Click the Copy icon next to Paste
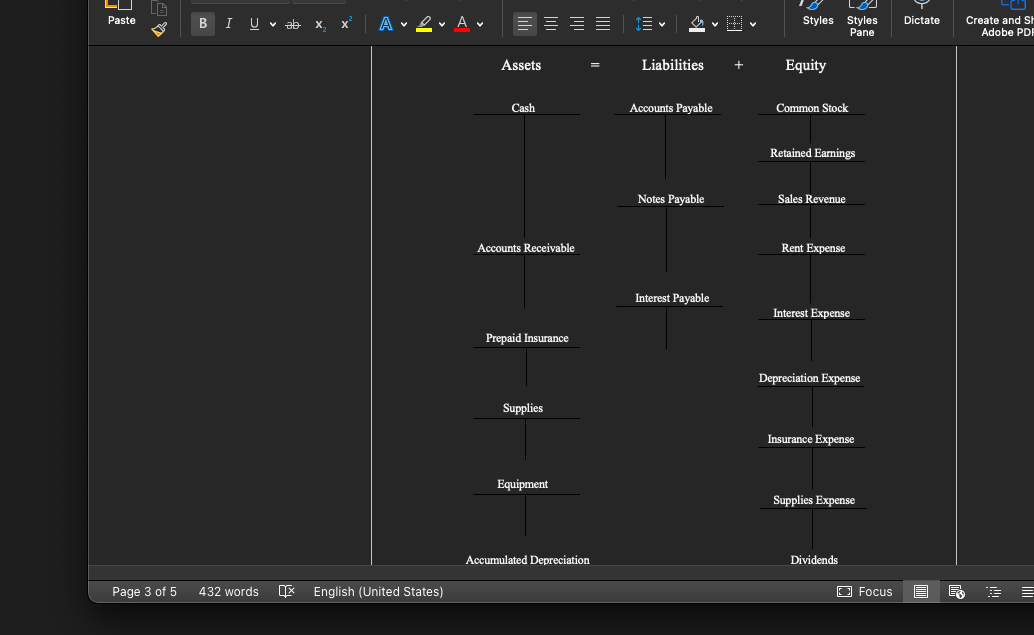Screen dimensions: 1034x635 159,9
